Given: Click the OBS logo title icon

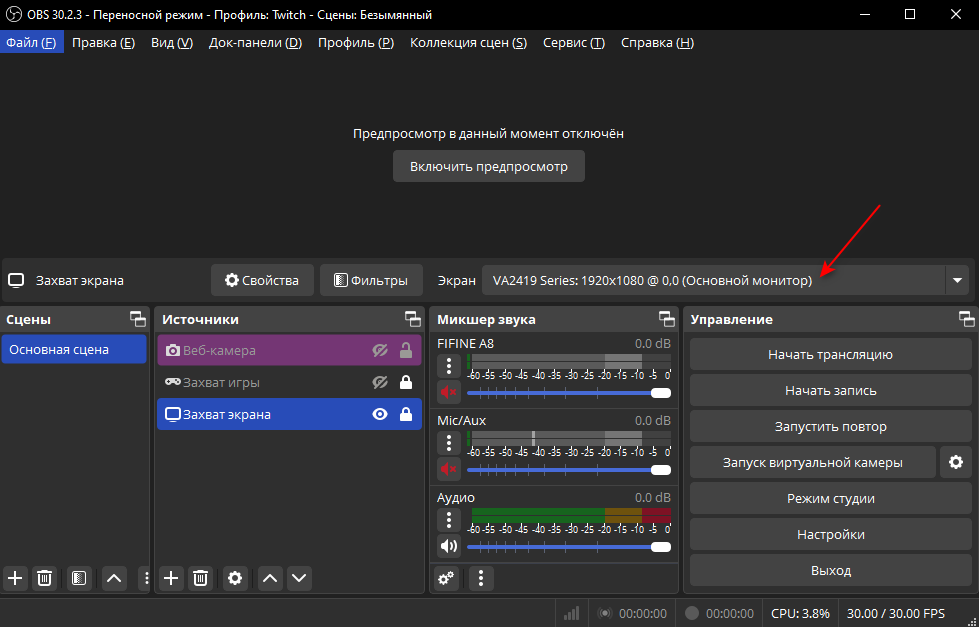Looking at the screenshot, I should (13, 14).
